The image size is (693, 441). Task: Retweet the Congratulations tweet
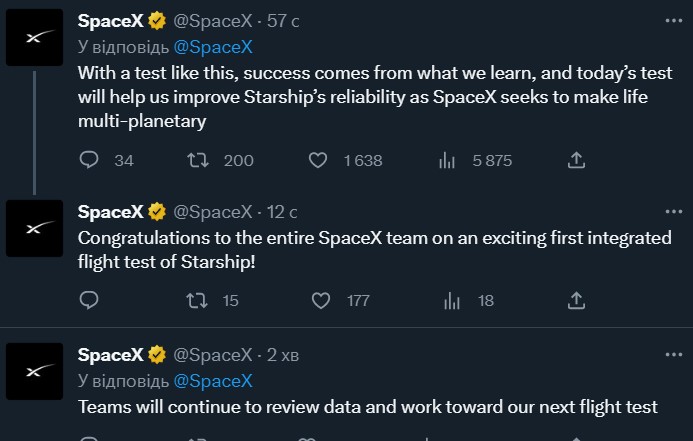tap(197, 300)
